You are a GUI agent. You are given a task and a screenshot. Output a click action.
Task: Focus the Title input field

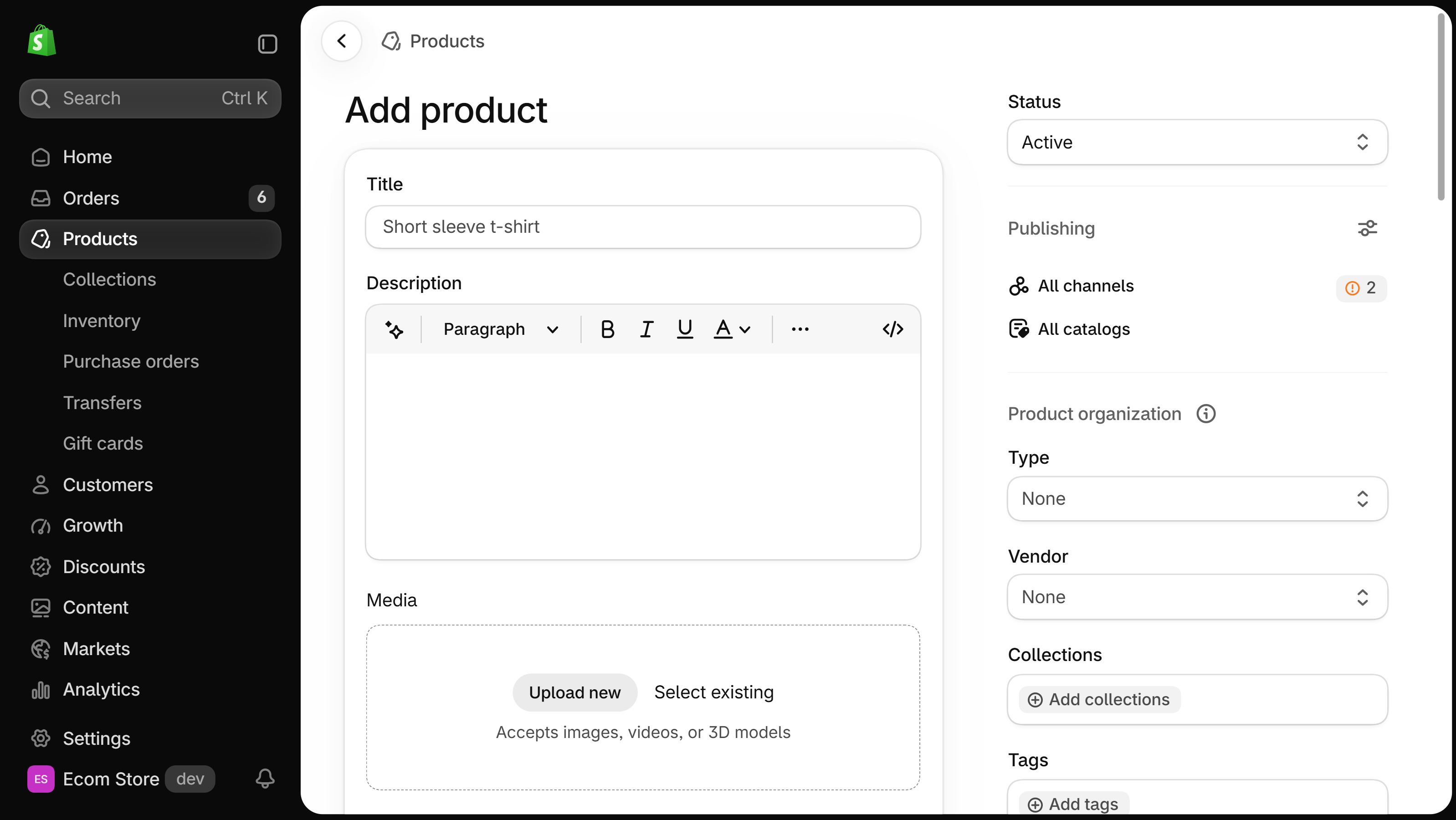coord(643,226)
